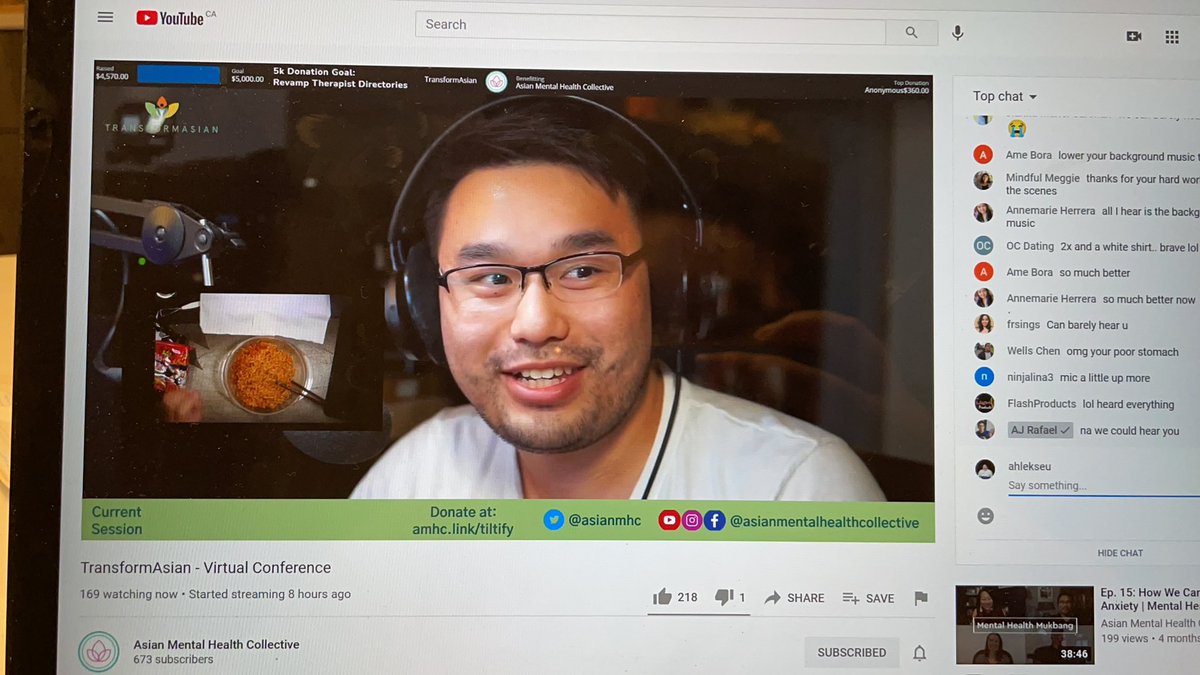Toggle notification bell for the channel
The width and height of the screenshot is (1200, 675).
(919, 653)
